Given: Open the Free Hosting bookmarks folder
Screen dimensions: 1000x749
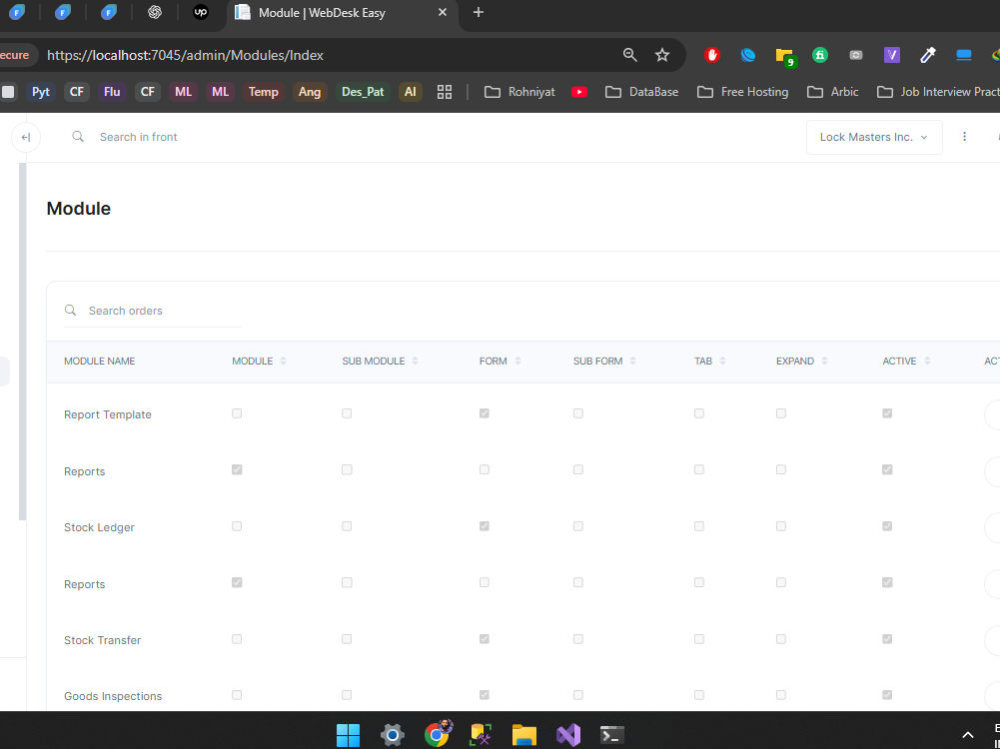Looking at the screenshot, I should (742, 92).
